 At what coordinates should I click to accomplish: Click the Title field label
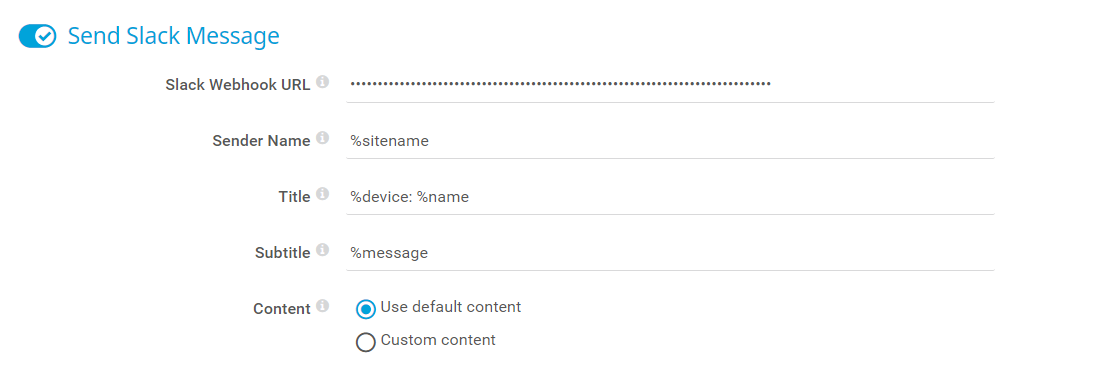pos(295,197)
